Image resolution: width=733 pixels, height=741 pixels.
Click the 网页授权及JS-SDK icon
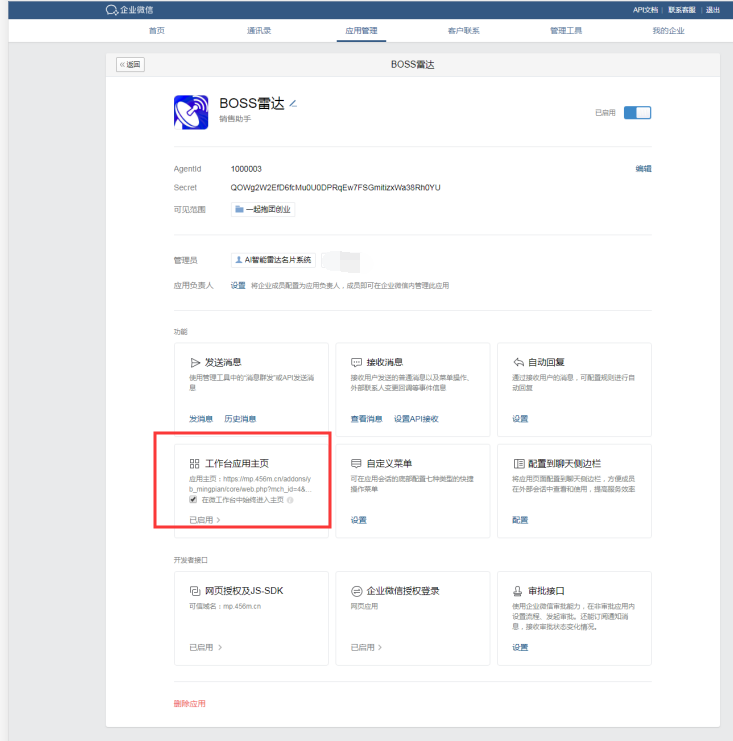click(x=195, y=591)
